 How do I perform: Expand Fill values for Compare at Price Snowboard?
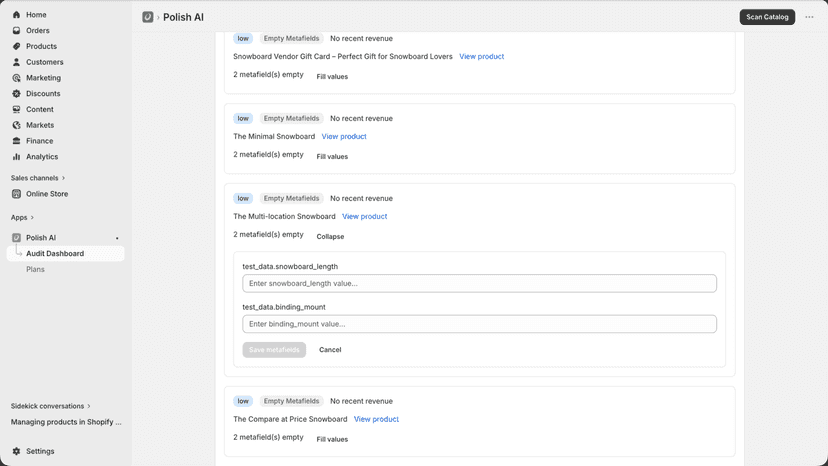point(332,439)
